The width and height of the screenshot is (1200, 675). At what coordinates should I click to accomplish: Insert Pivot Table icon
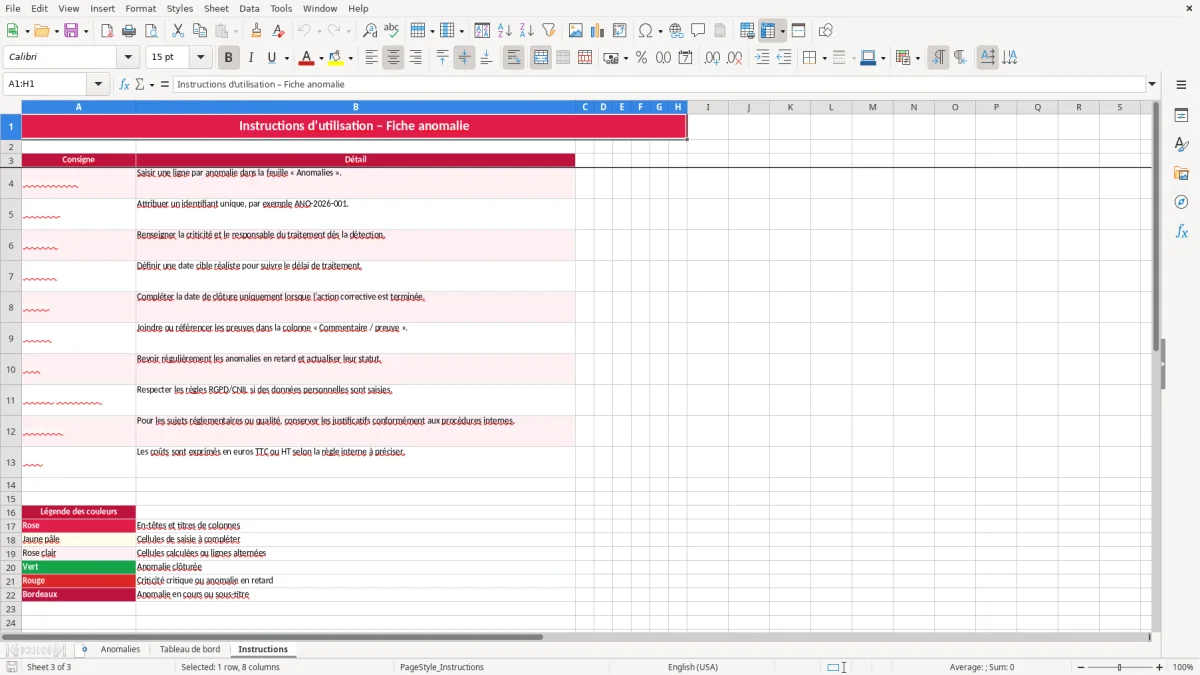click(x=620, y=31)
